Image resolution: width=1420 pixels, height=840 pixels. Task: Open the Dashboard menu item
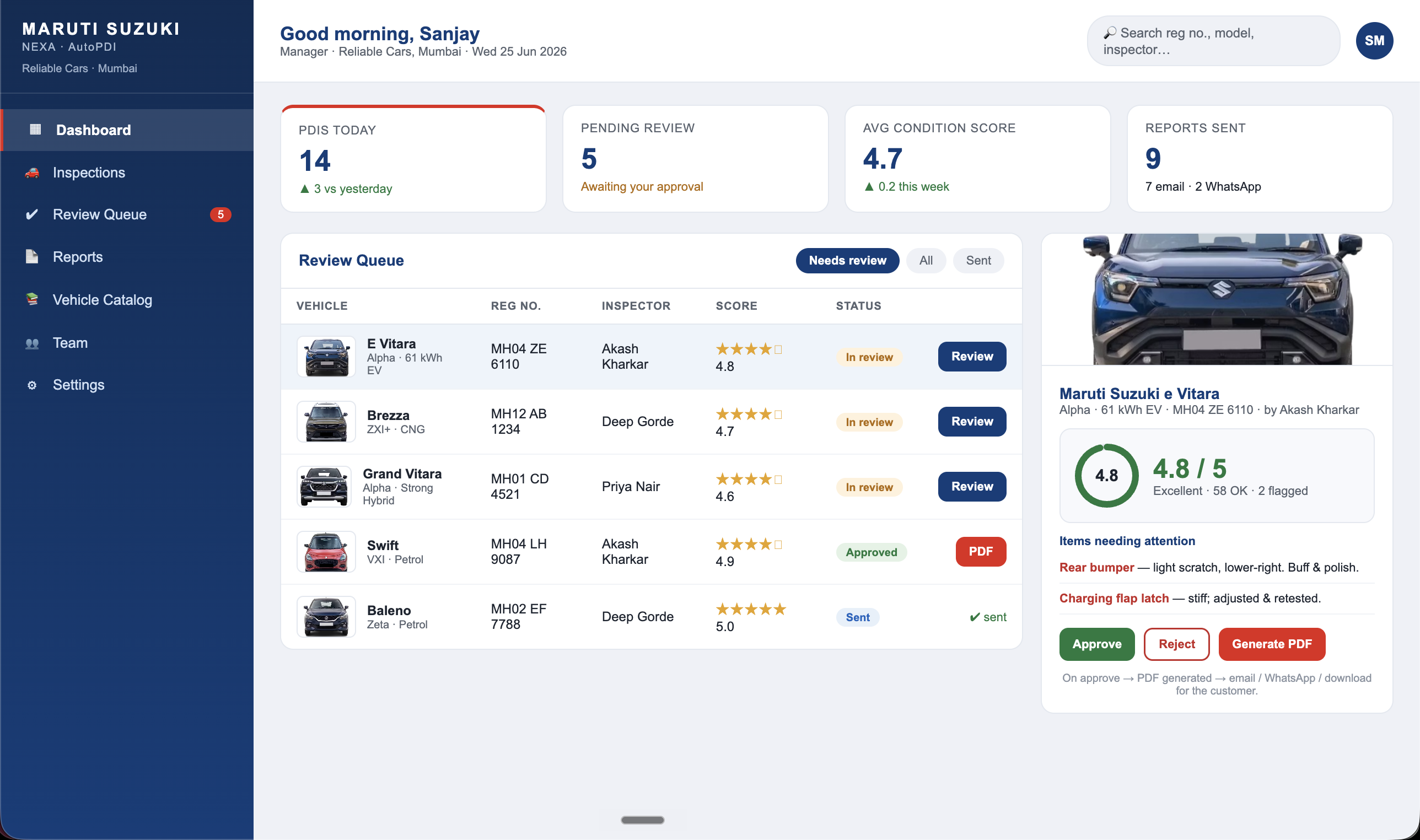[x=127, y=130]
